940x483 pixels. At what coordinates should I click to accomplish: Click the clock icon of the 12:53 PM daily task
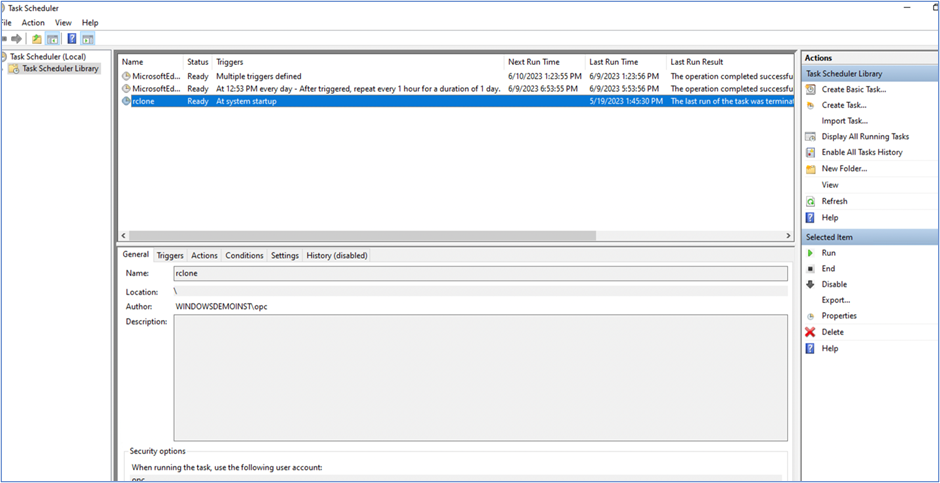coord(126,89)
